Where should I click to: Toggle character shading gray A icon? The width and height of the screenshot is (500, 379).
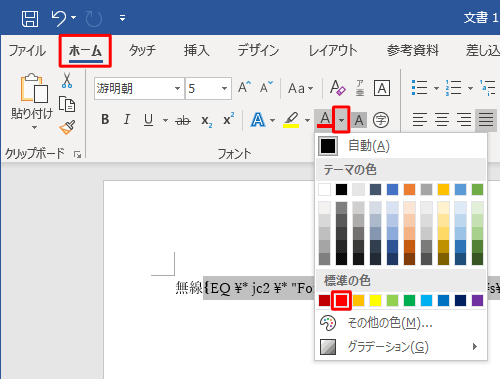[359, 120]
